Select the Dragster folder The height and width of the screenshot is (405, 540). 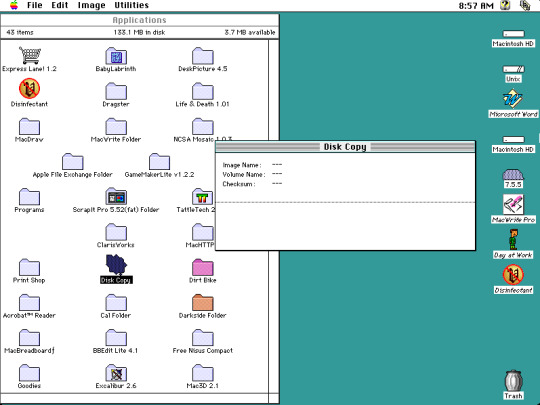(x=116, y=91)
